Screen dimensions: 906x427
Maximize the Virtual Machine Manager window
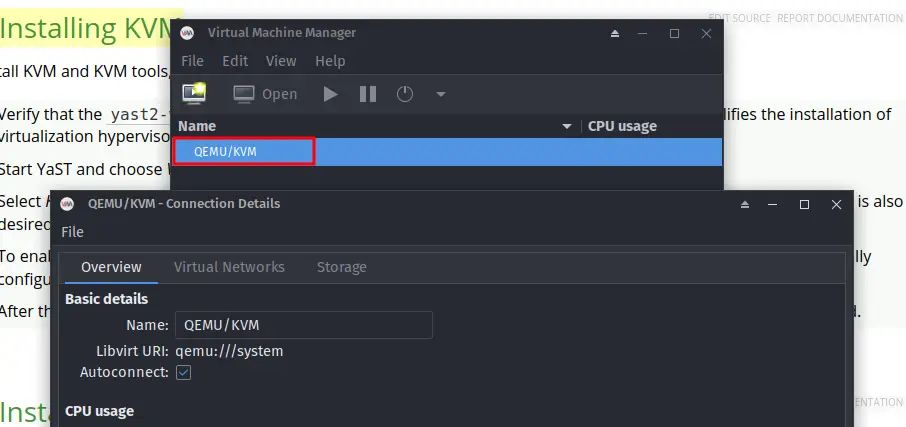pyautogui.click(x=674, y=34)
